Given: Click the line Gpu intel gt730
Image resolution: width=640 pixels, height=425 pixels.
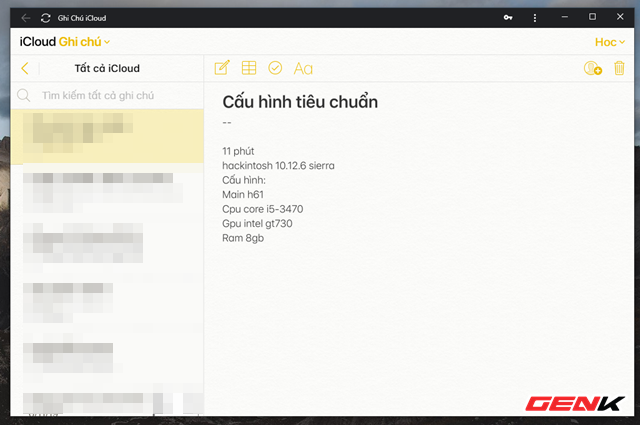Looking at the screenshot, I should coord(257,223).
